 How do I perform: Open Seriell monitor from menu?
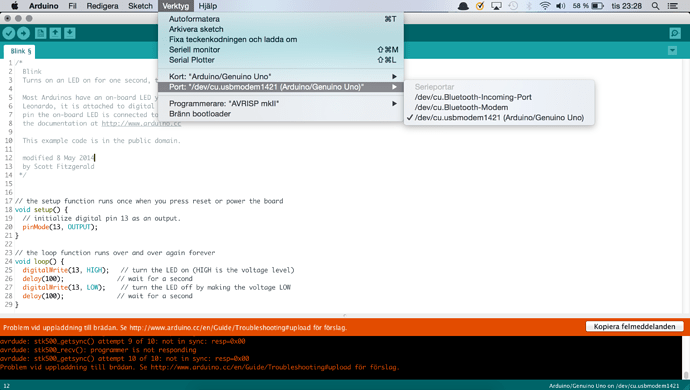tap(280, 50)
